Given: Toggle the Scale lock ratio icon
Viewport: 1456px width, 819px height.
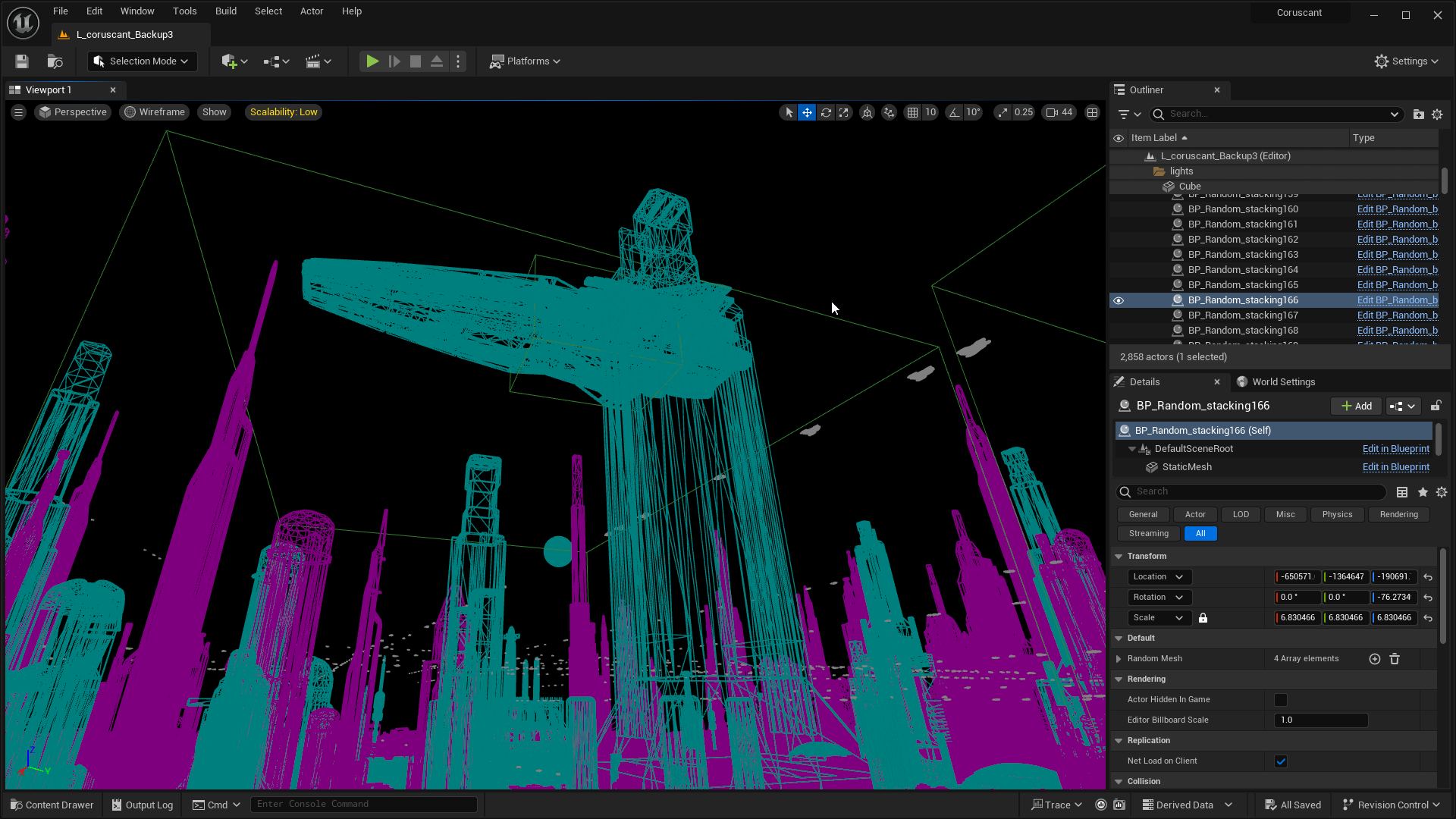Looking at the screenshot, I should [x=1203, y=618].
